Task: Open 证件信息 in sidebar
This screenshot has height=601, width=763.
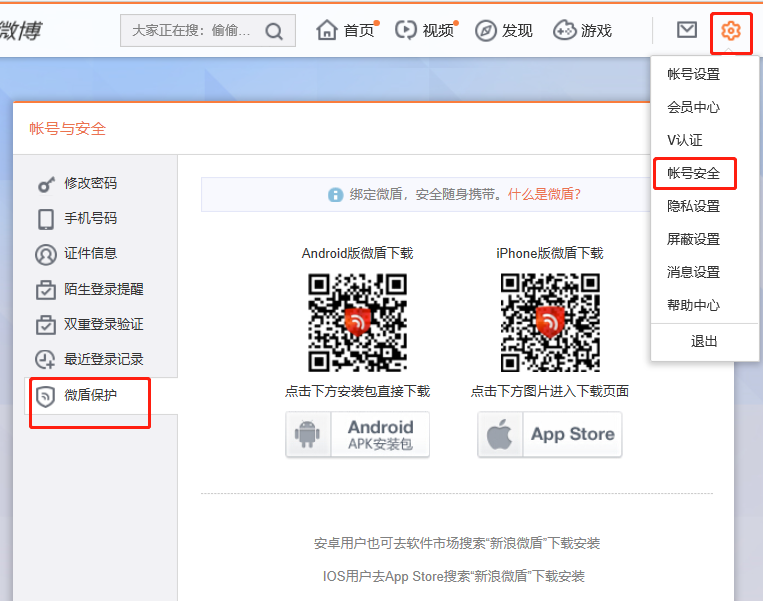Action: [x=91, y=254]
